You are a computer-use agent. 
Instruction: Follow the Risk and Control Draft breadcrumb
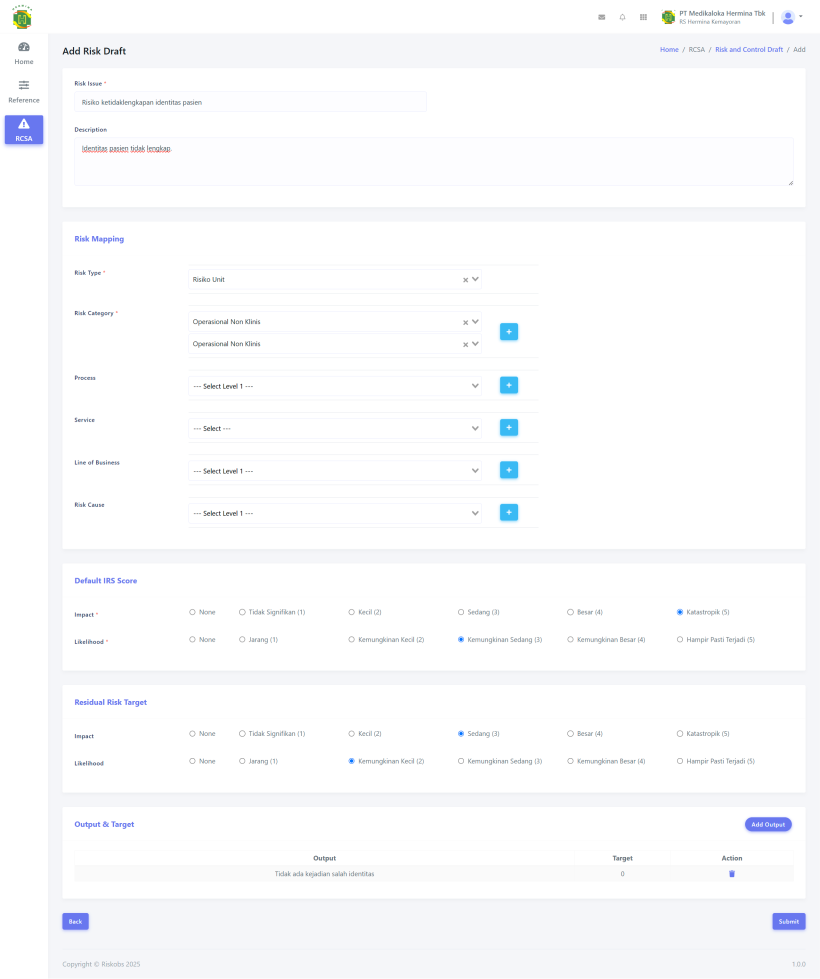coord(749,50)
